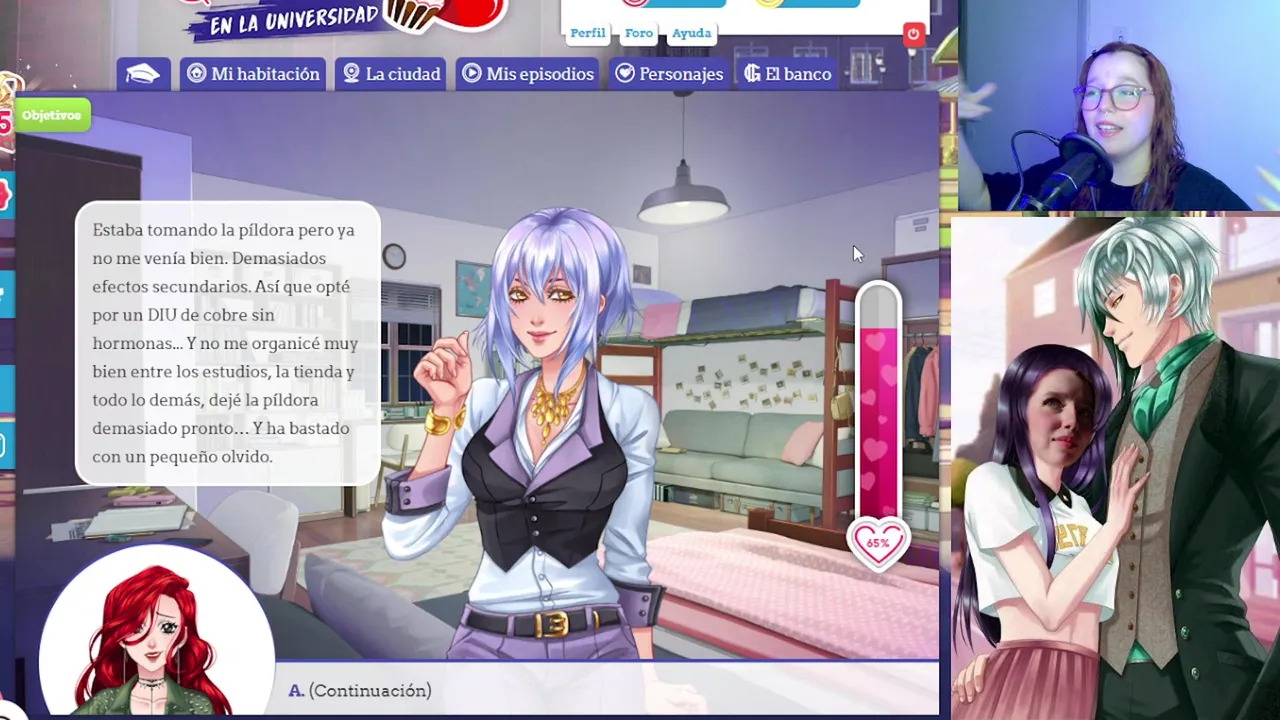Open the Objetivos panel
The width and height of the screenshot is (1280, 720).
(x=51, y=115)
